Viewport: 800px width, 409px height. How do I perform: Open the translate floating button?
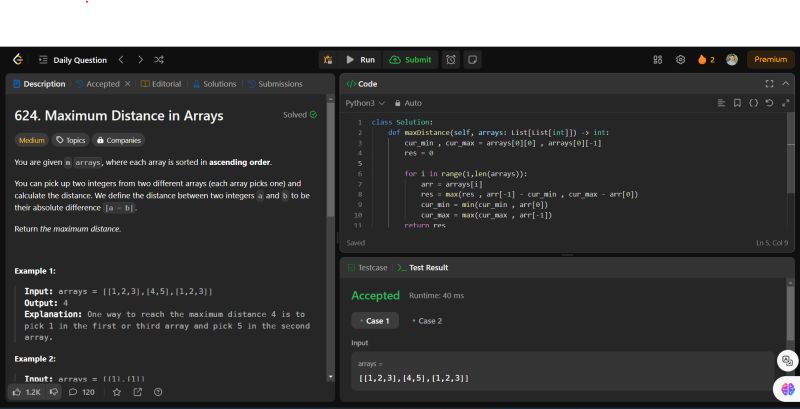tap(787, 361)
